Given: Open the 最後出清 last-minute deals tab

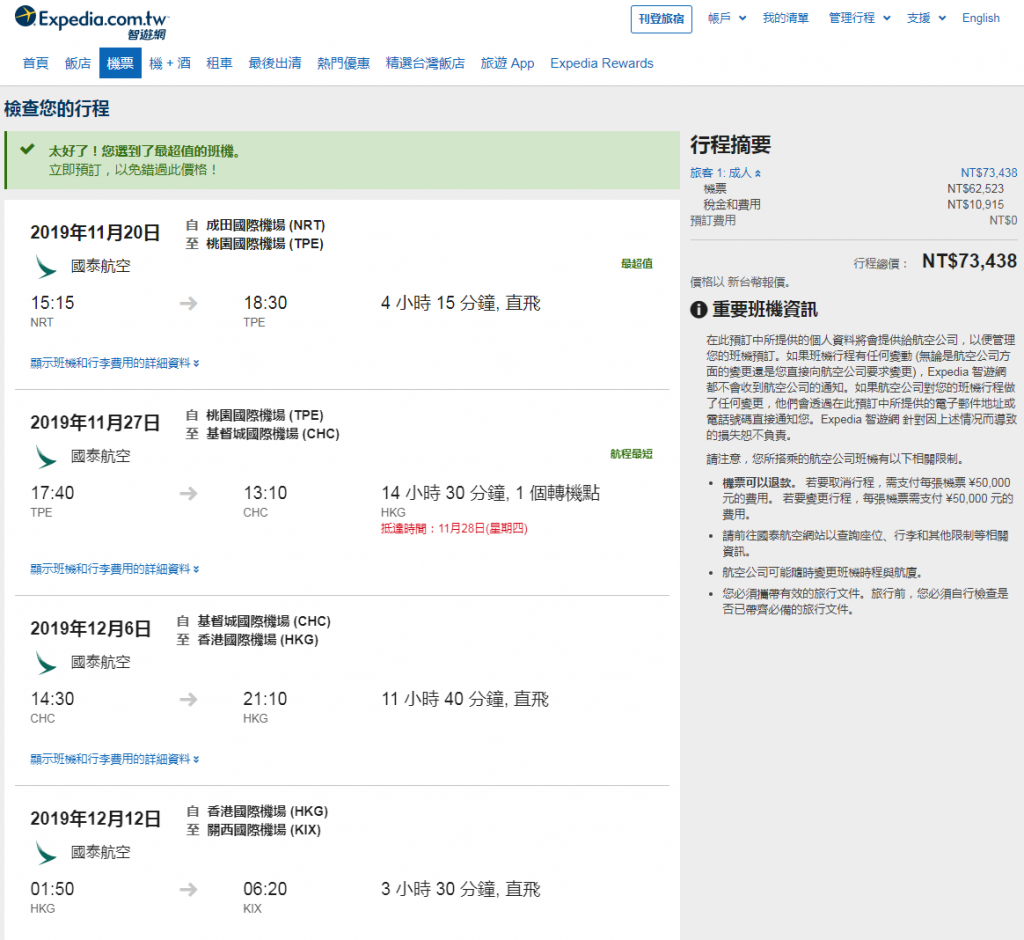Looking at the screenshot, I should [x=275, y=63].
